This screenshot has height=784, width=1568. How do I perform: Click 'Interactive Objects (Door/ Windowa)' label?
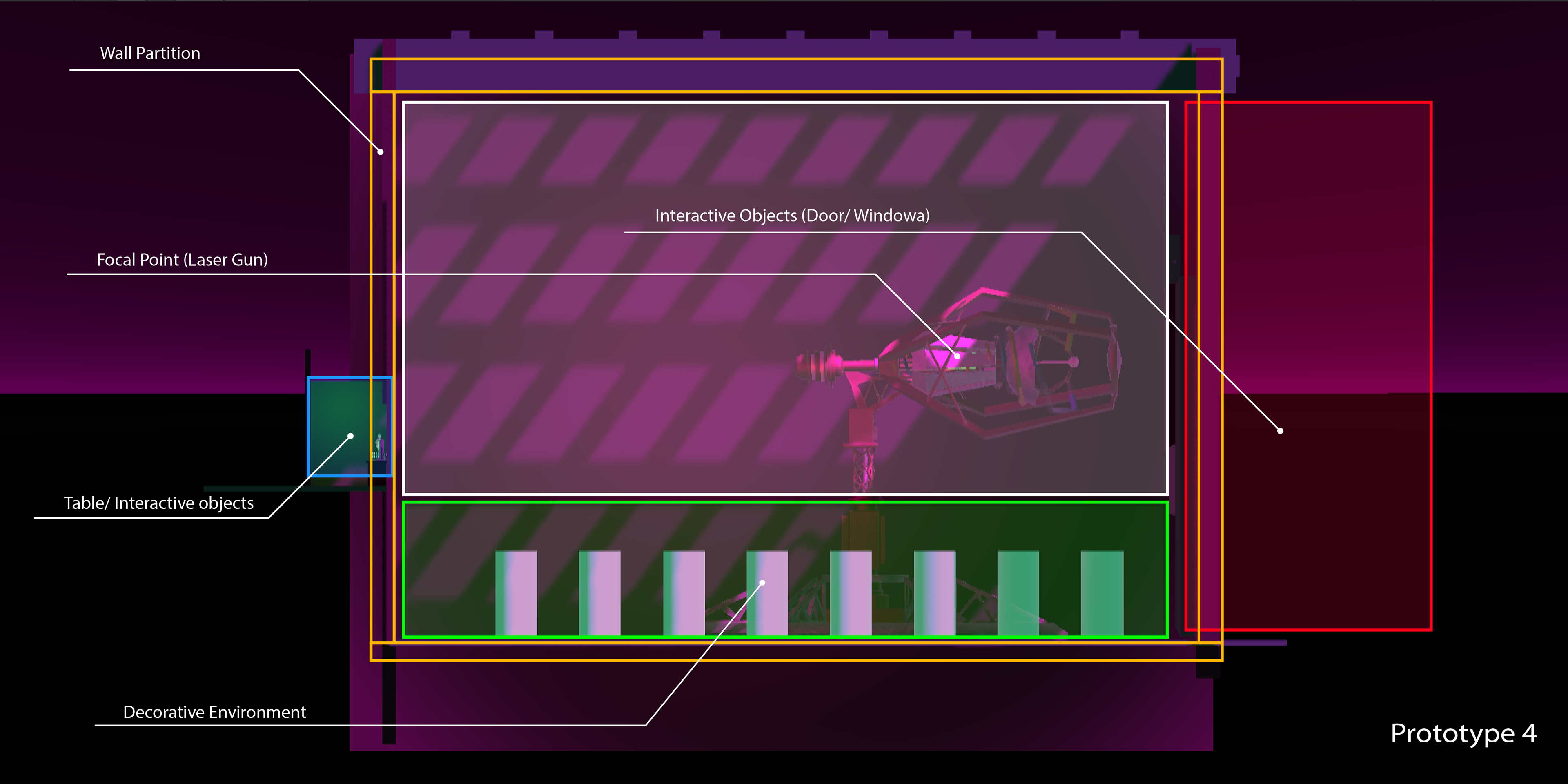(792, 216)
